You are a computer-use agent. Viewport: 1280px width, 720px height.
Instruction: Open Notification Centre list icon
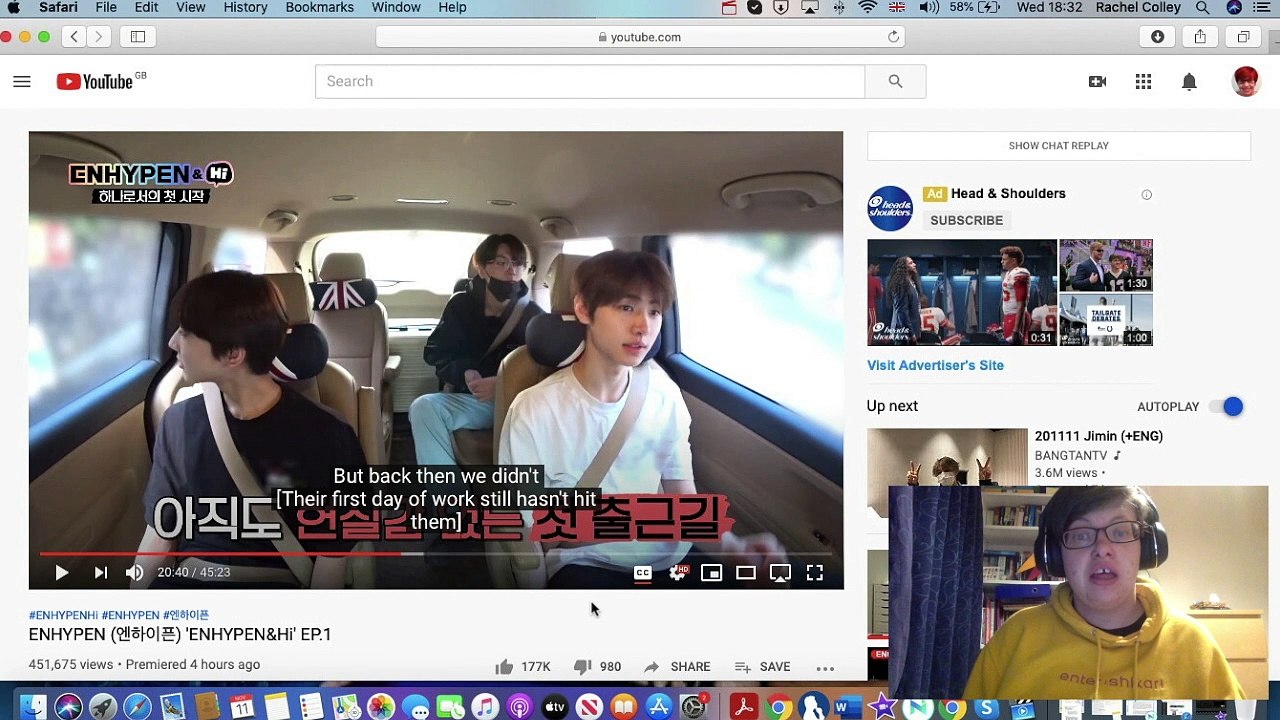[x=1264, y=7]
